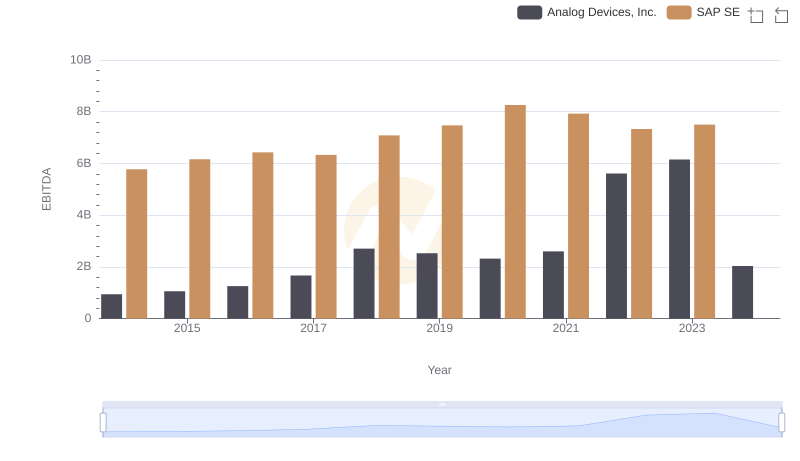Click the left handle of the range slider
The image size is (800, 461).
[103, 422]
